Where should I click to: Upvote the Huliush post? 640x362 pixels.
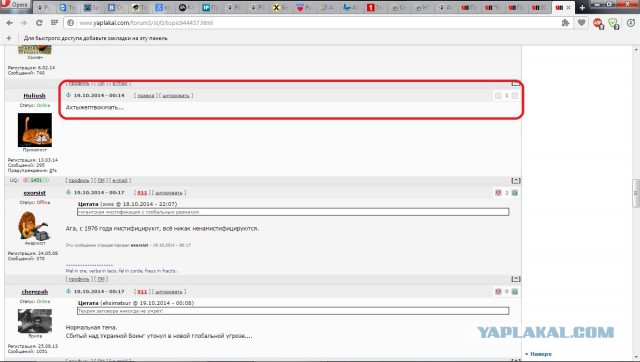click(x=515, y=95)
